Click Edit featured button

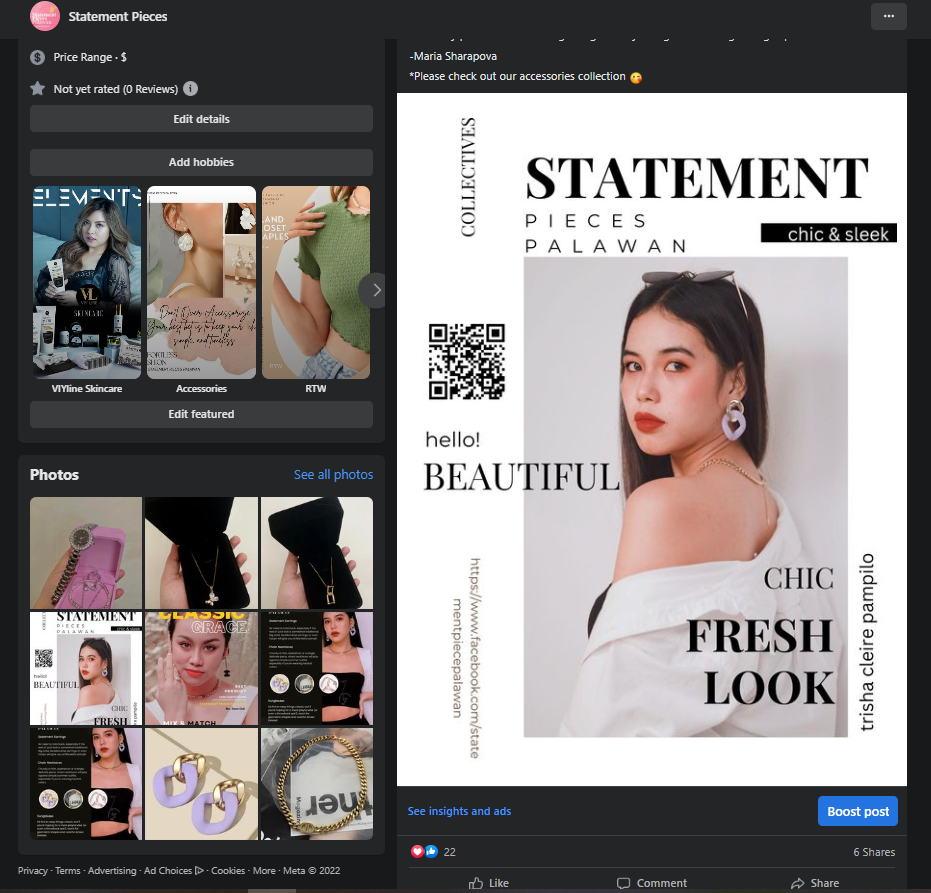201,414
